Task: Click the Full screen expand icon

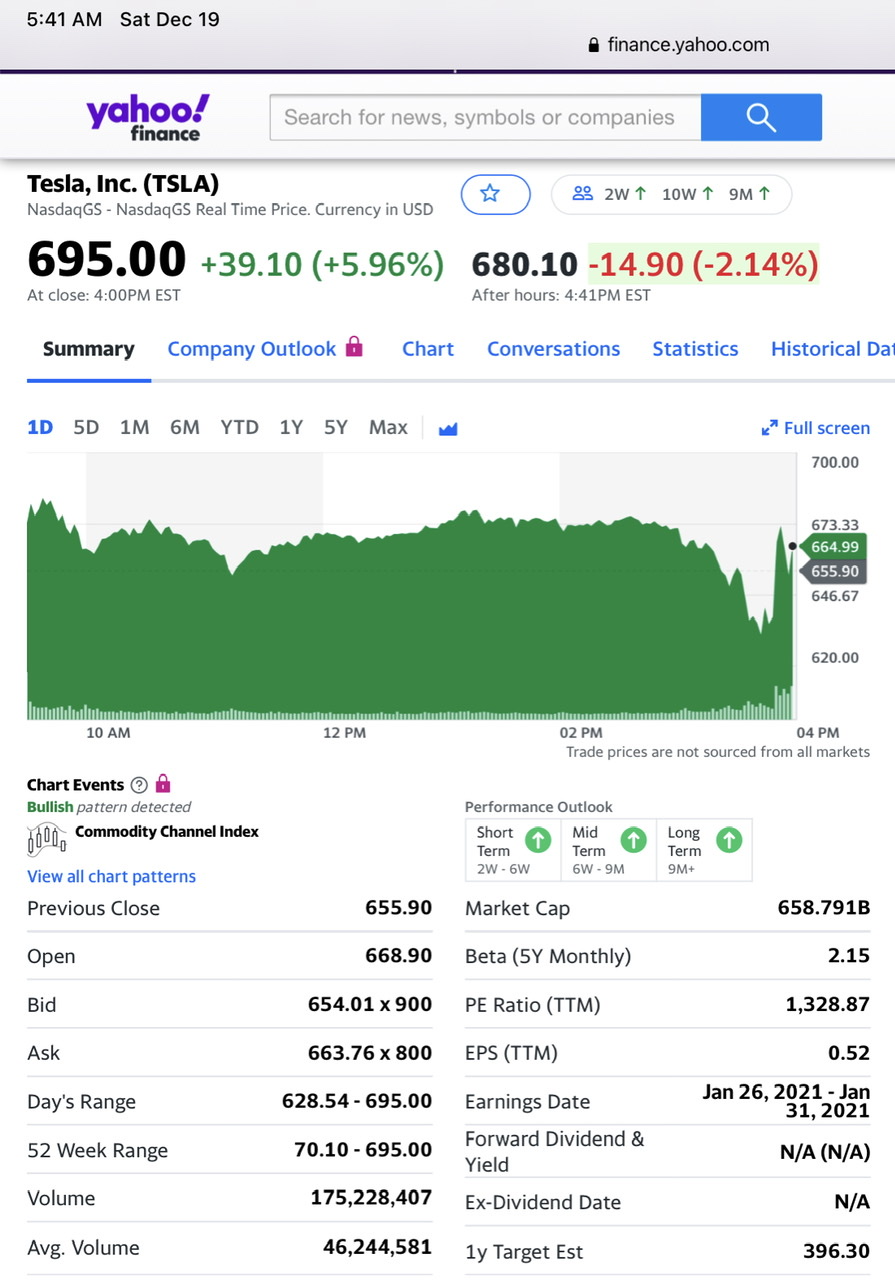Action: [x=769, y=428]
